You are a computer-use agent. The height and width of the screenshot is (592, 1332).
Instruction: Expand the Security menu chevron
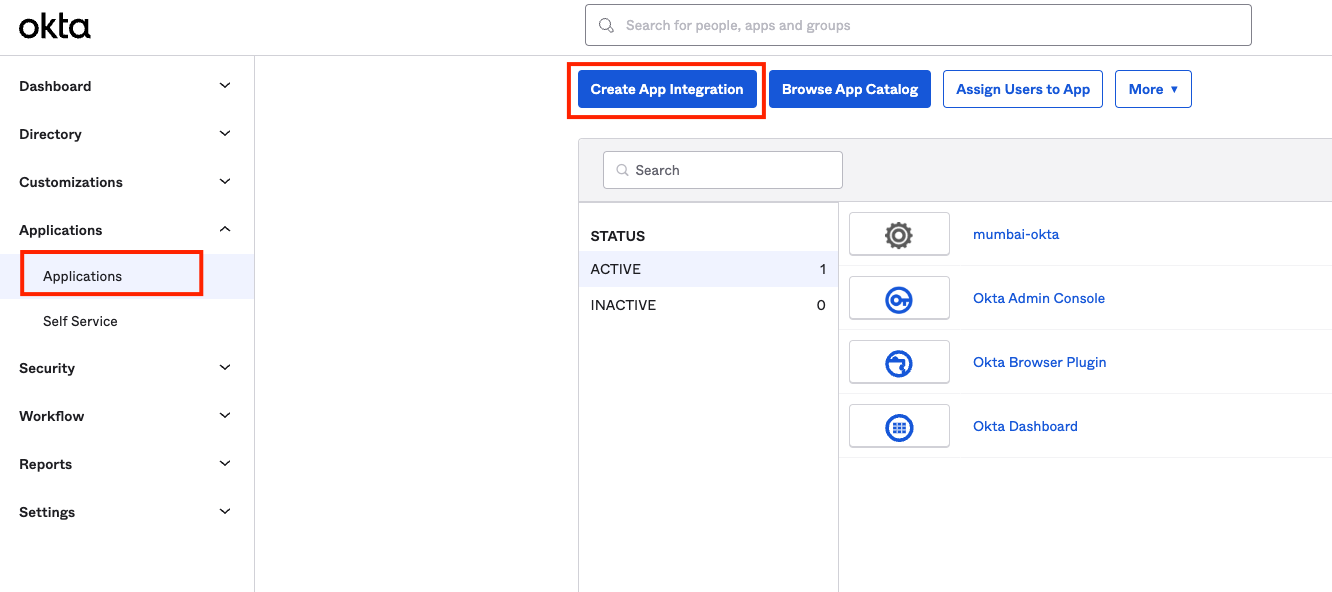click(225, 368)
